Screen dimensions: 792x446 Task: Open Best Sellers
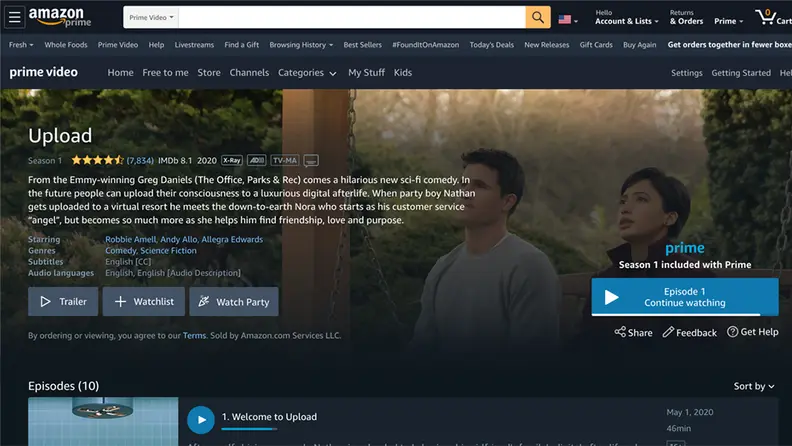tap(363, 45)
